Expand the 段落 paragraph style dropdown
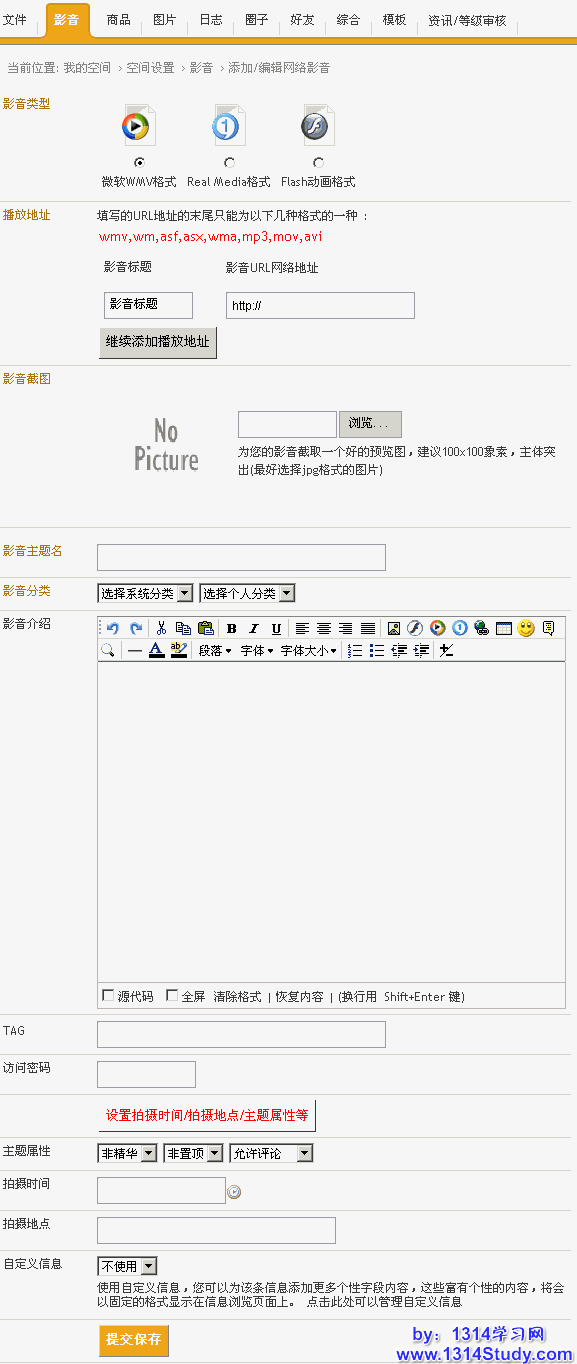The height and width of the screenshot is (1364, 577). click(x=215, y=650)
